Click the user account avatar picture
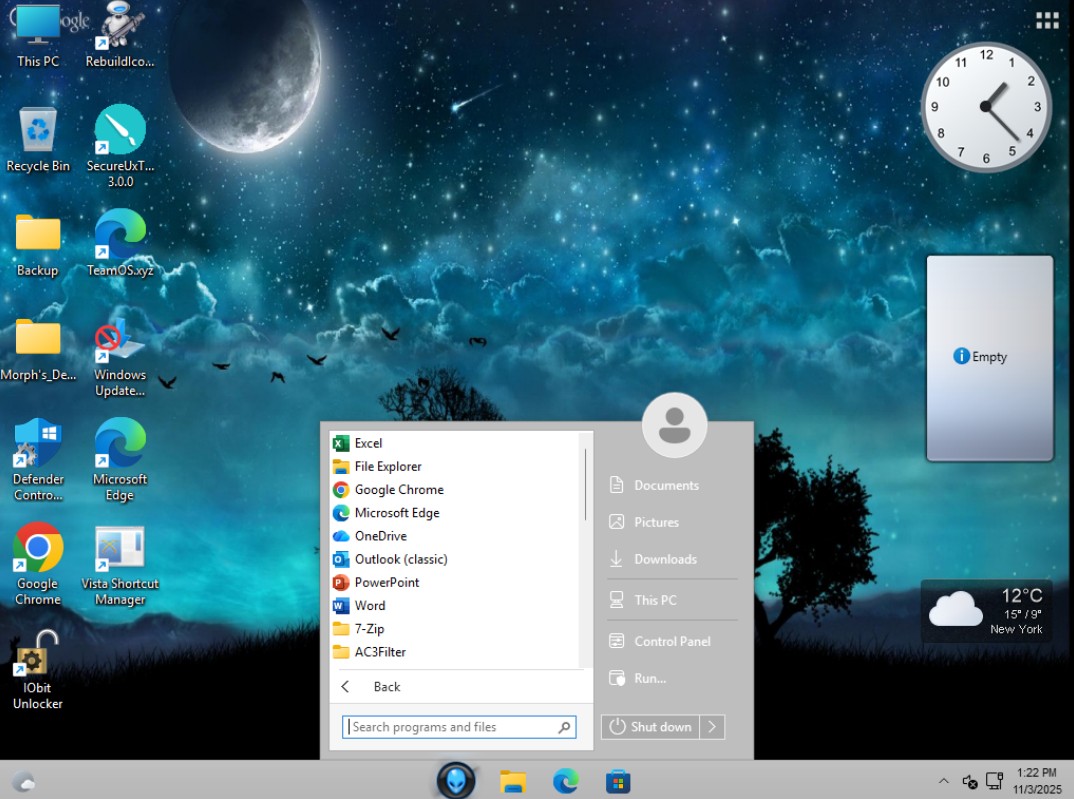This screenshot has height=799, width=1074. click(x=675, y=424)
